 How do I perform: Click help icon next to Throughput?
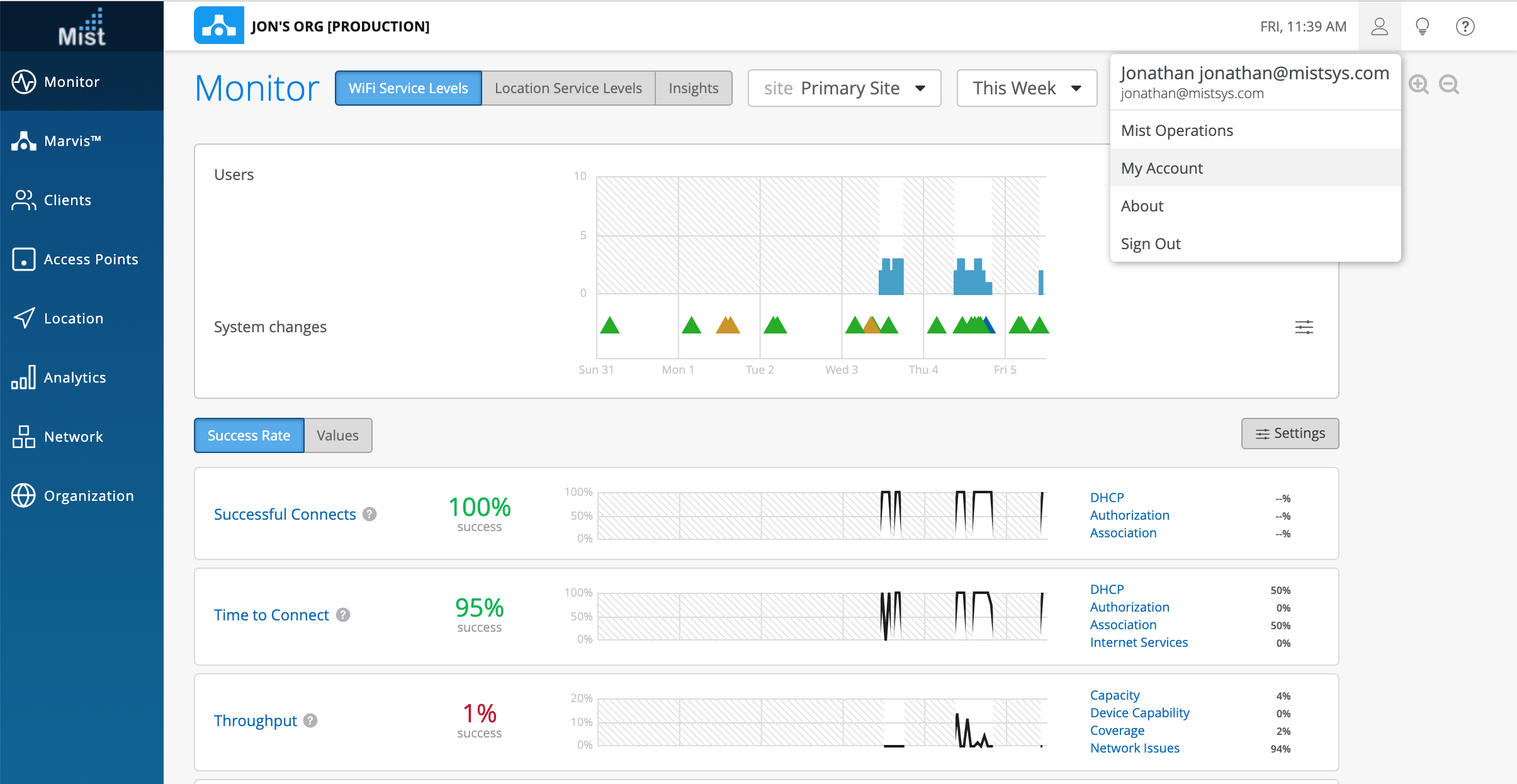pyautogui.click(x=310, y=720)
